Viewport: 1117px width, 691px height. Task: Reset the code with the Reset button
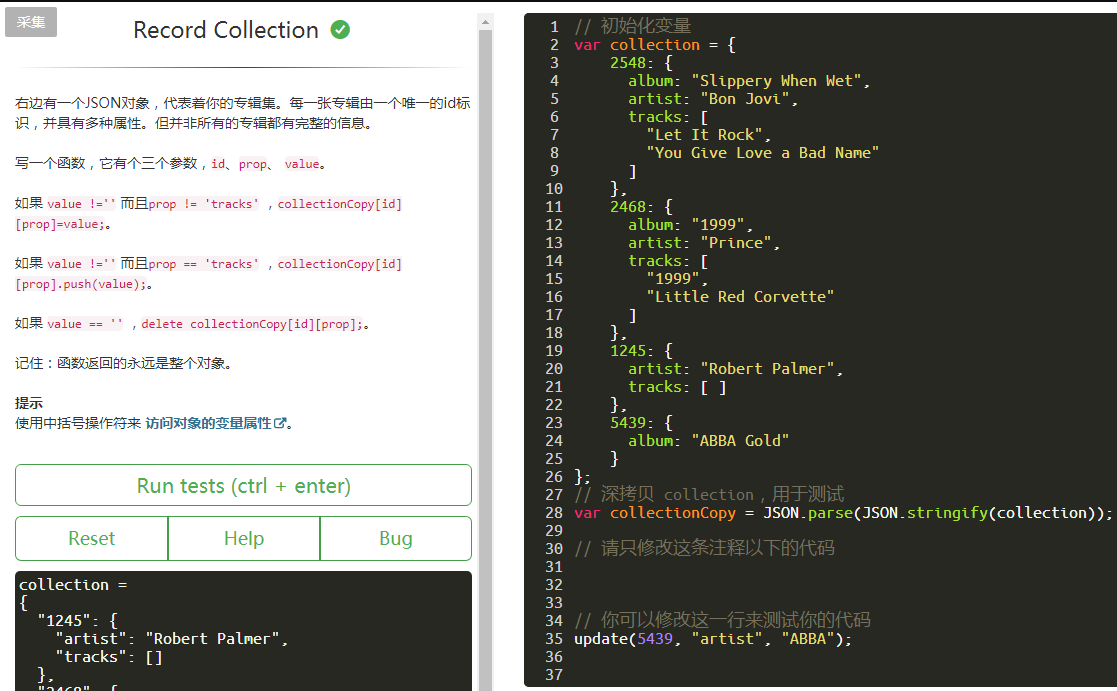click(x=92, y=539)
